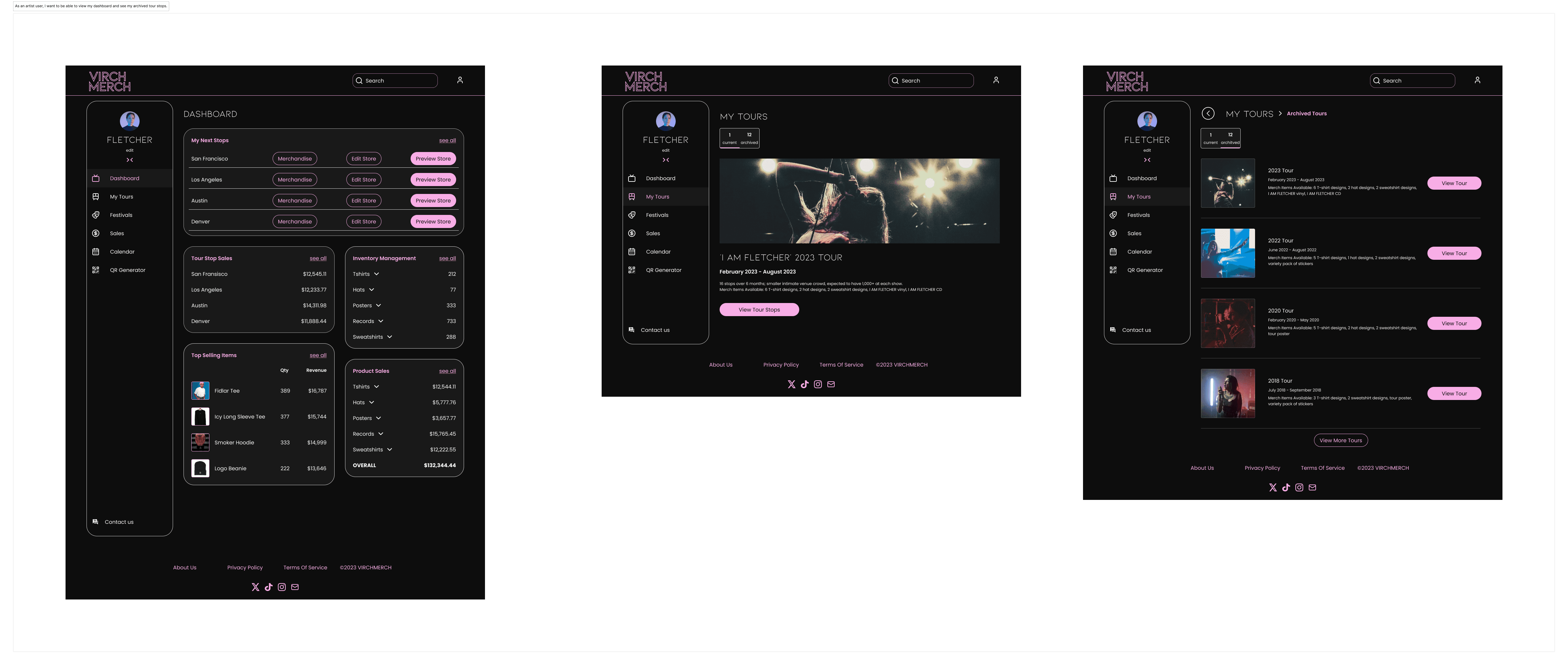The height and width of the screenshot is (665, 1568).
Task: Click View More Tours button
Action: click(1340, 441)
